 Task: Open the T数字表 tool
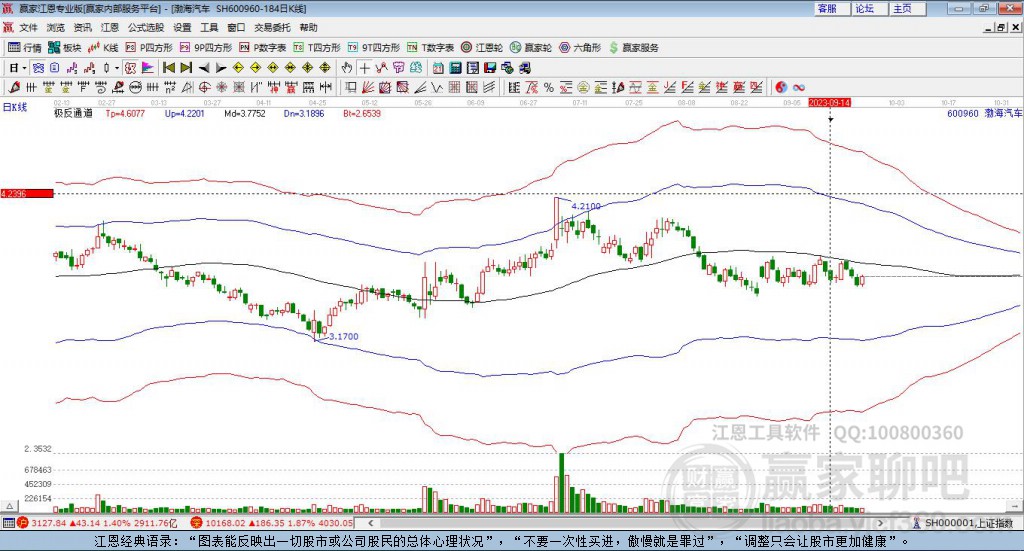pyautogui.click(x=430, y=48)
